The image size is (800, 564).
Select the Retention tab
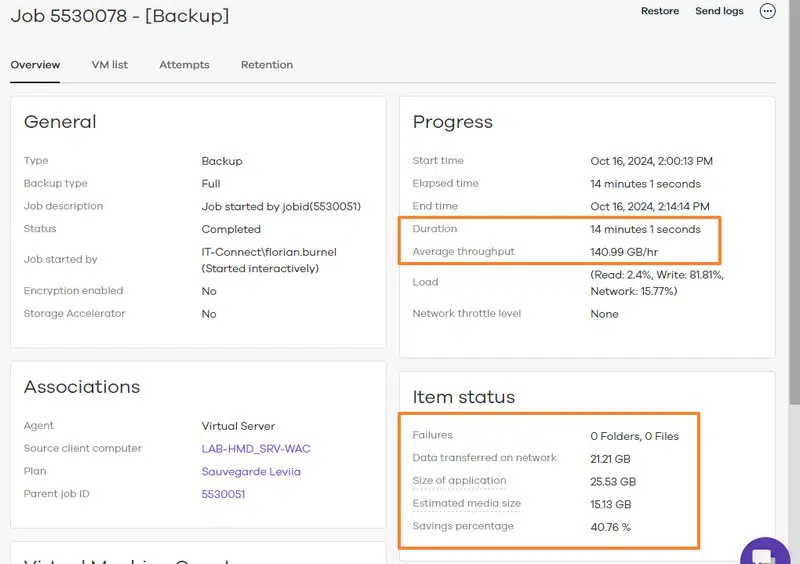tap(267, 65)
